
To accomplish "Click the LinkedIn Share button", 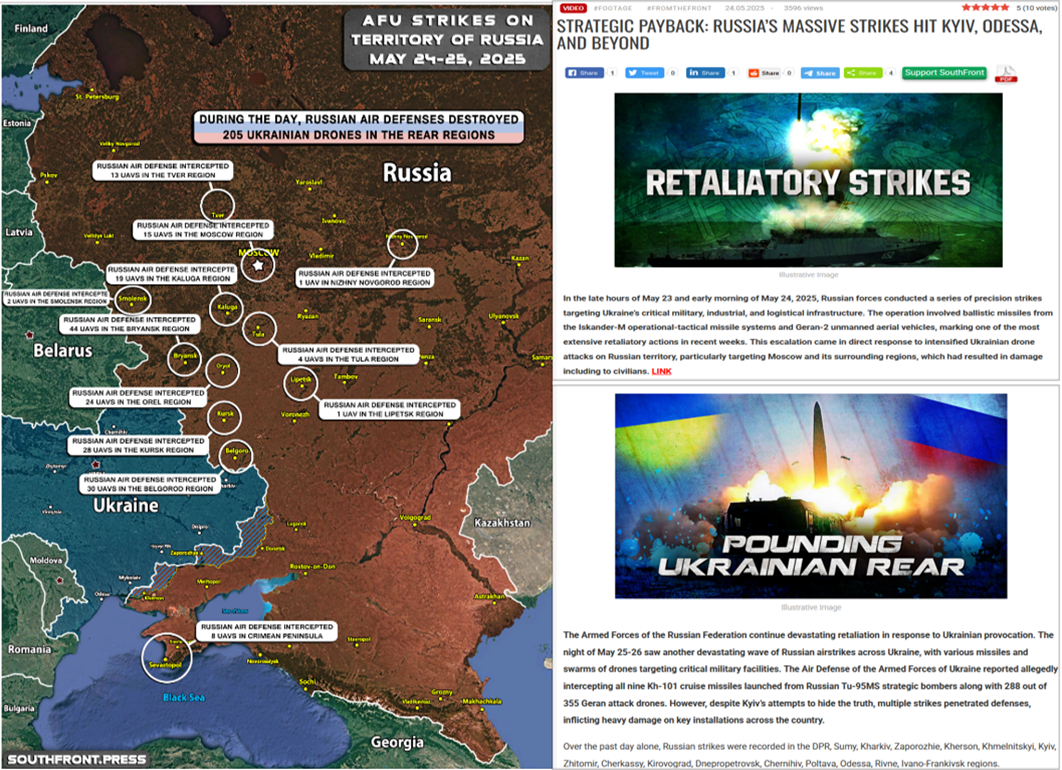I will (x=705, y=72).
